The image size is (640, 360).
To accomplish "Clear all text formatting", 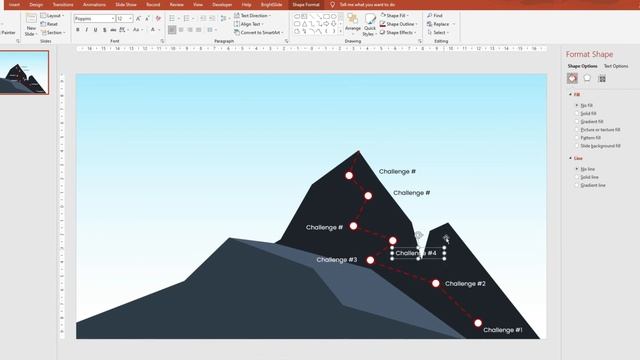I will [158, 19].
